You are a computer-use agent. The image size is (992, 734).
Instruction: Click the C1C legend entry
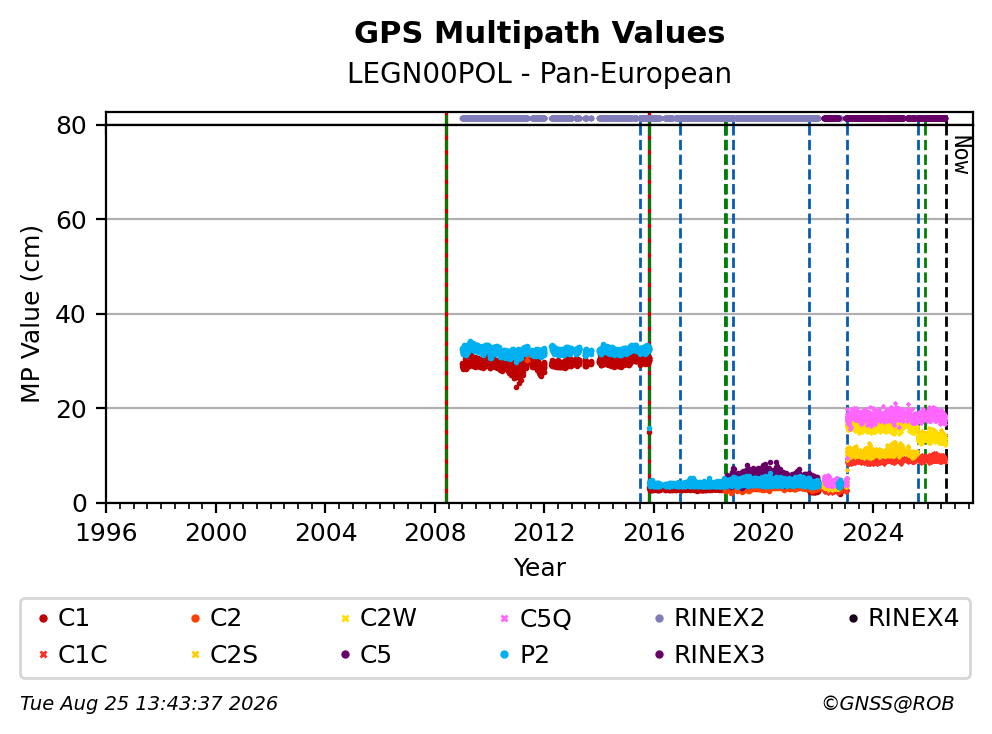tap(73, 654)
